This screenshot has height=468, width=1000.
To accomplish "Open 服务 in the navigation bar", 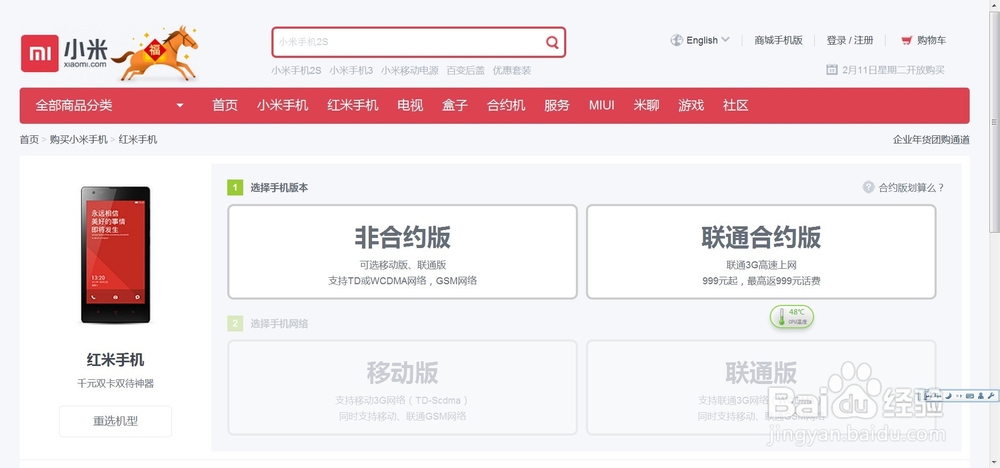I will coord(557,105).
